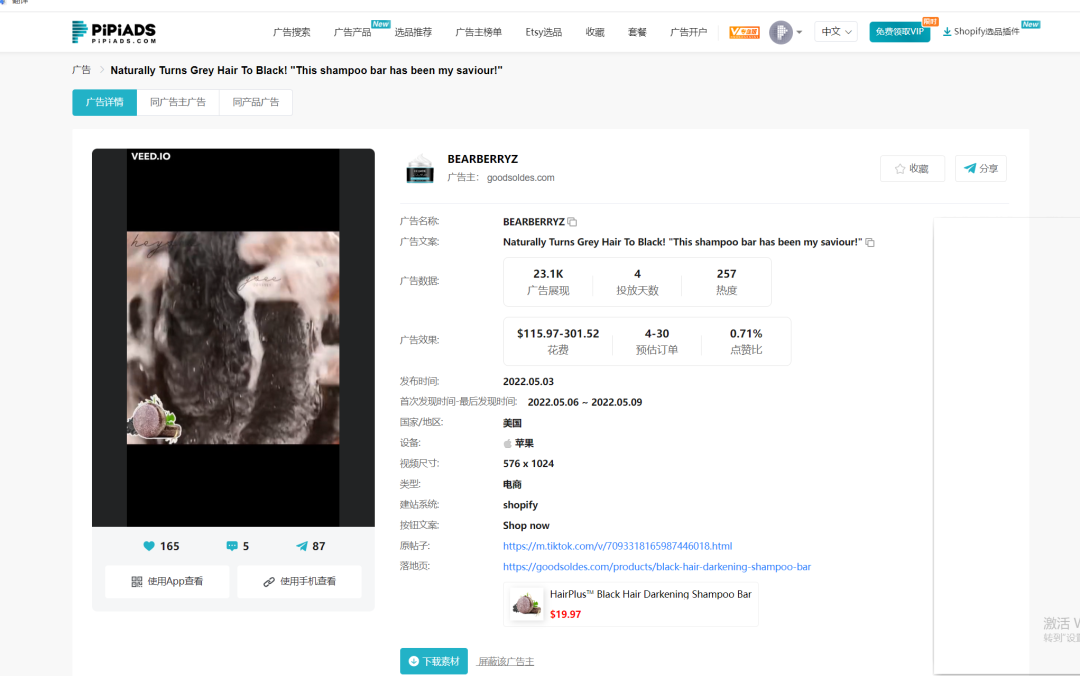This screenshot has height=676, width=1080.
Task: Click the $19.97 product price
Action: [565, 614]
